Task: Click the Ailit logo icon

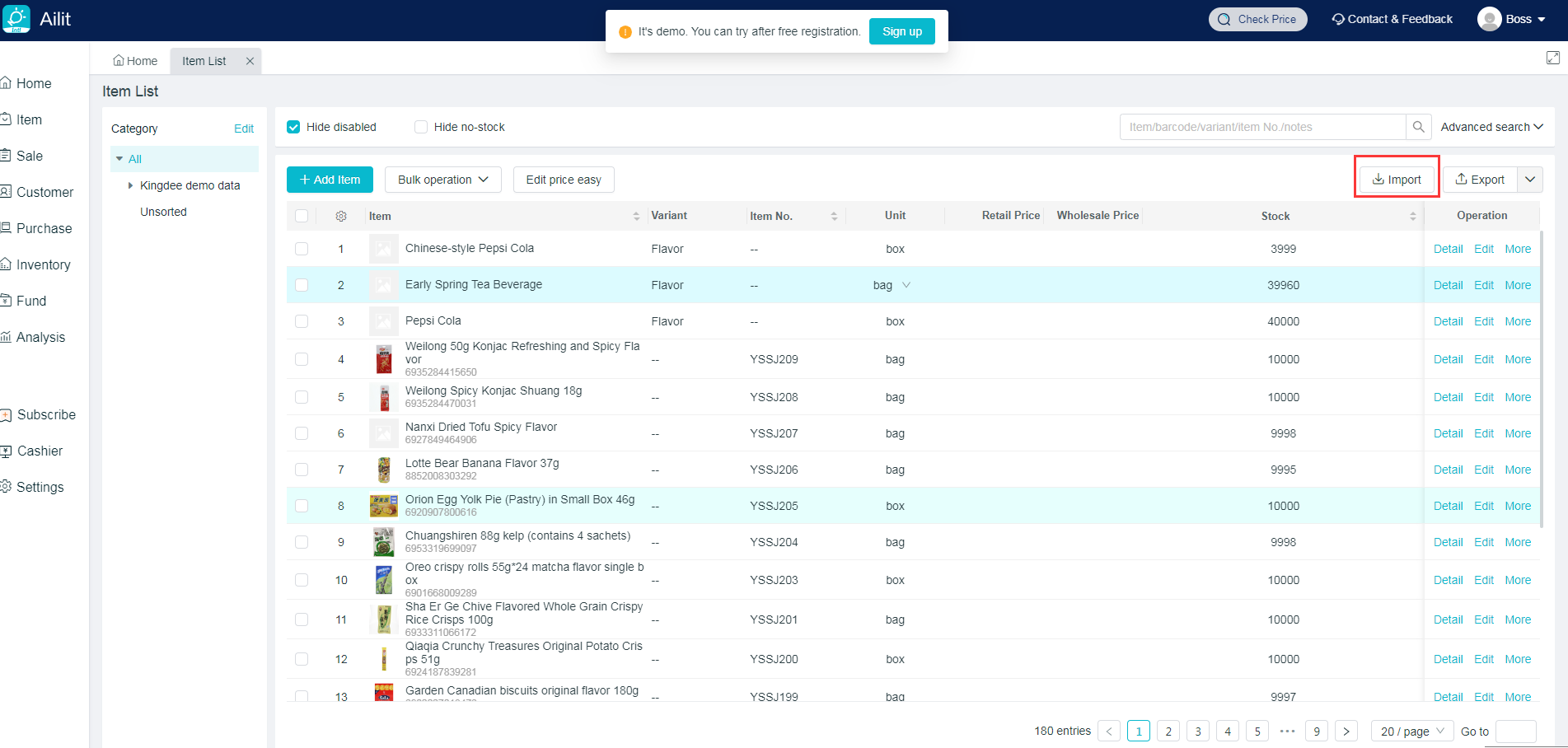Action: pos(16,19)
